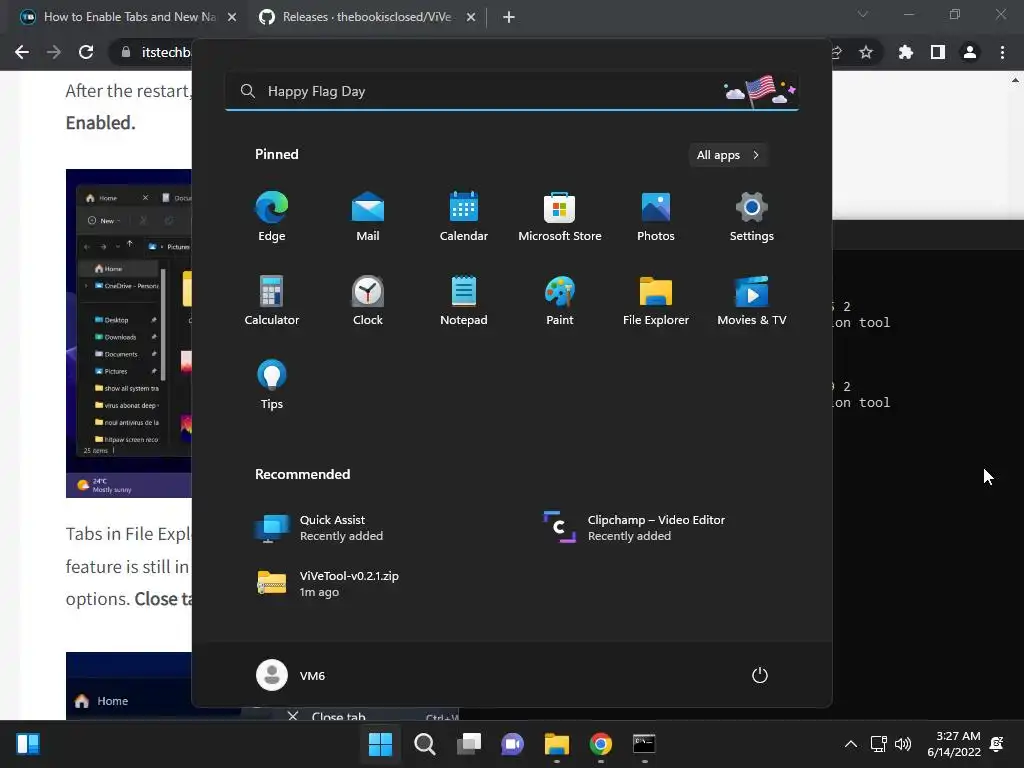The height and width of the screenshot is (768, 1024).
Task: Open Edge from the pinned apps
Action: pos(272,216)
